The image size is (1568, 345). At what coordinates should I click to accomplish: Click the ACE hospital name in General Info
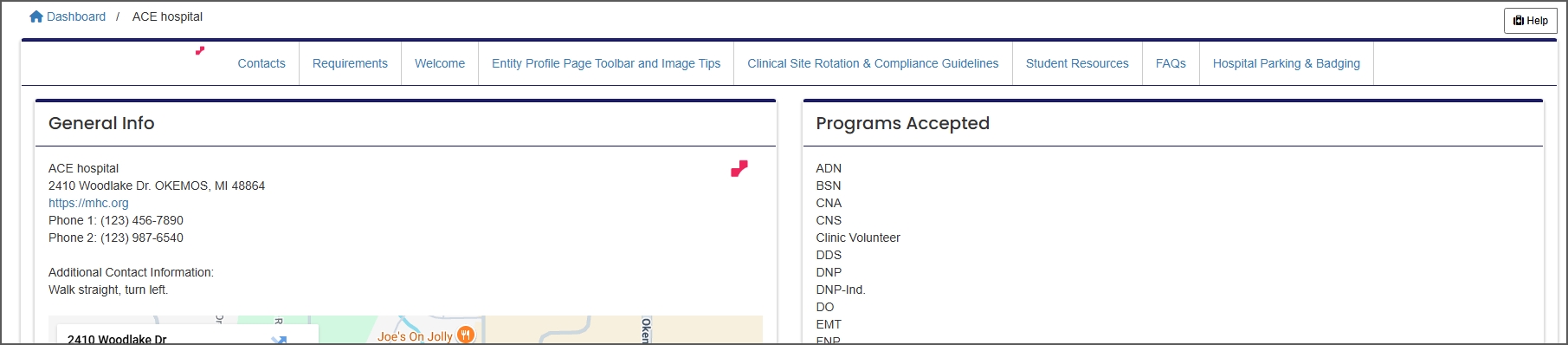(x=83, y=168)
